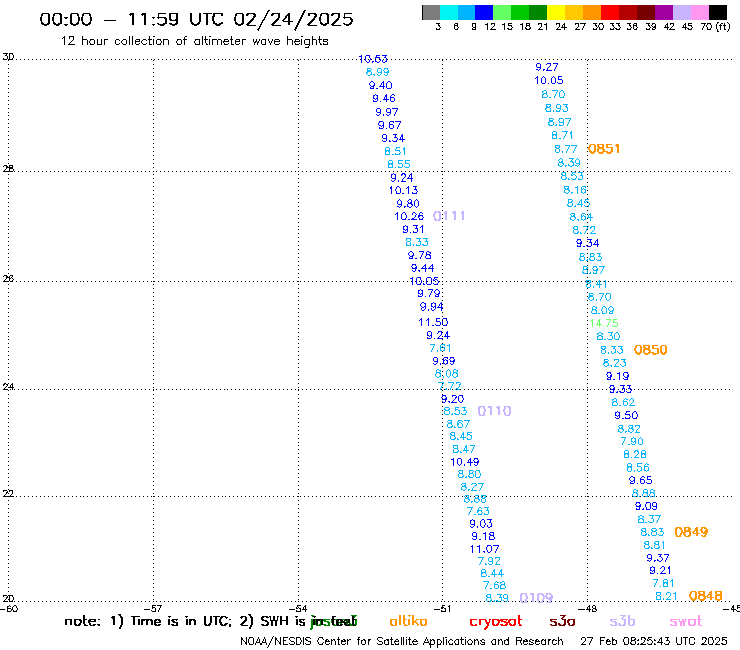Click the 7.68 wave height value

tap(495, 585)
